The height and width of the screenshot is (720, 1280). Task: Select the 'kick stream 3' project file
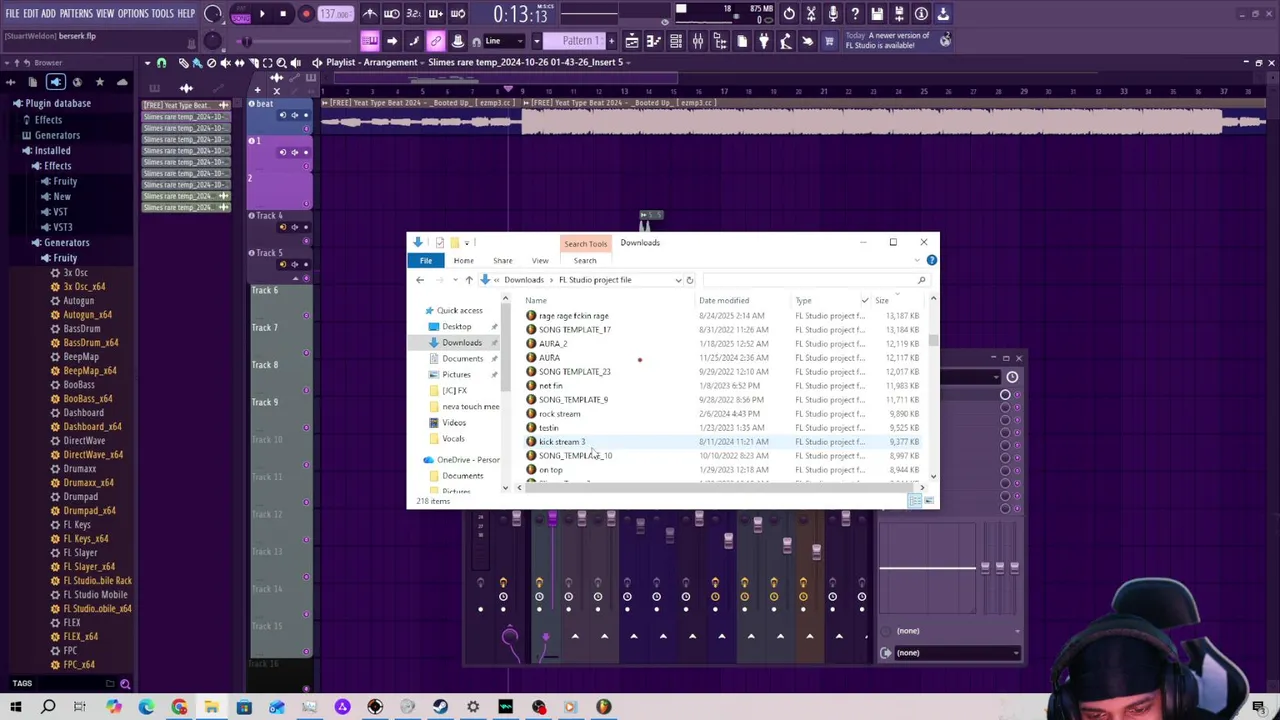[x=561, y=442]
